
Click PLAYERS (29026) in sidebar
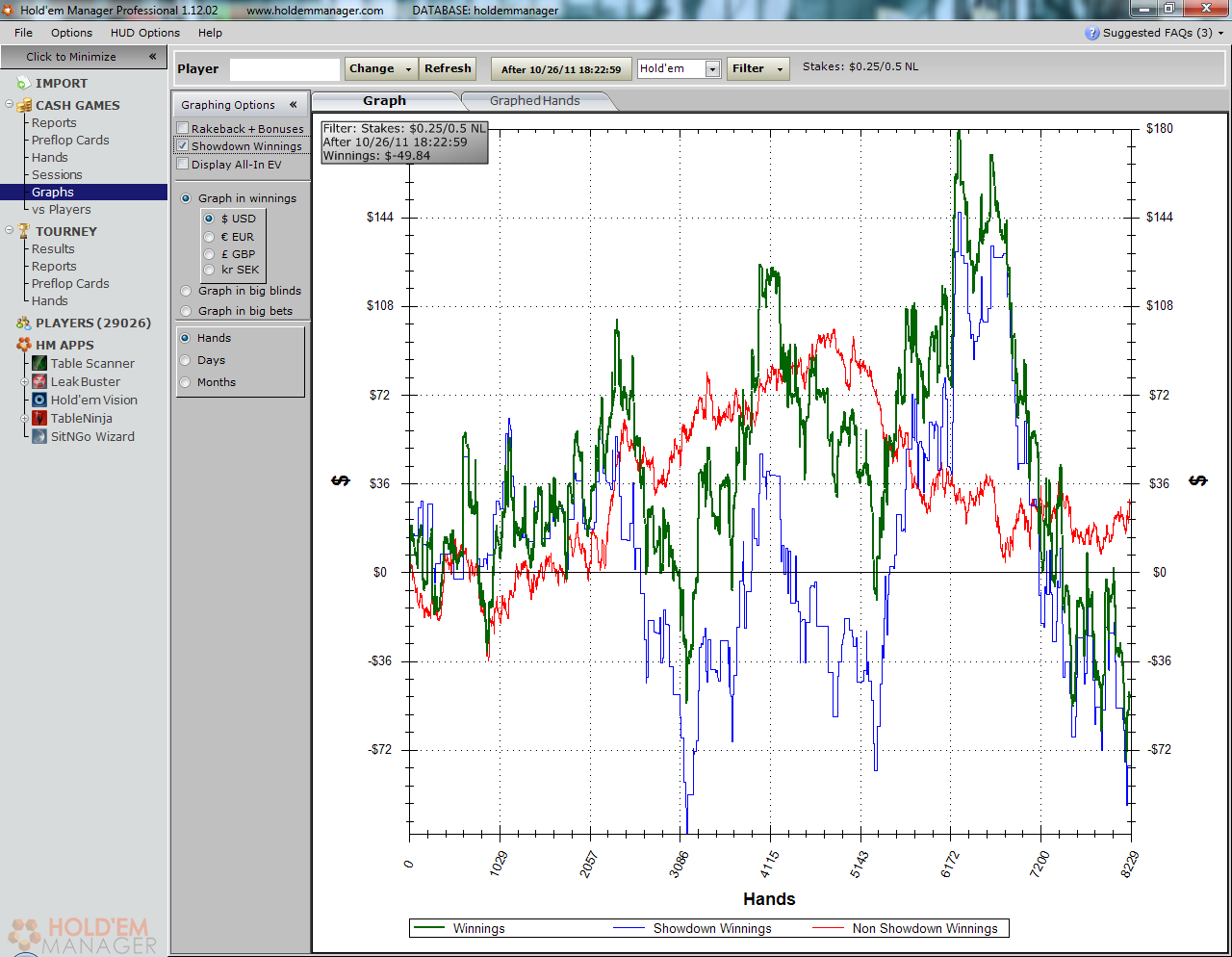93,323
